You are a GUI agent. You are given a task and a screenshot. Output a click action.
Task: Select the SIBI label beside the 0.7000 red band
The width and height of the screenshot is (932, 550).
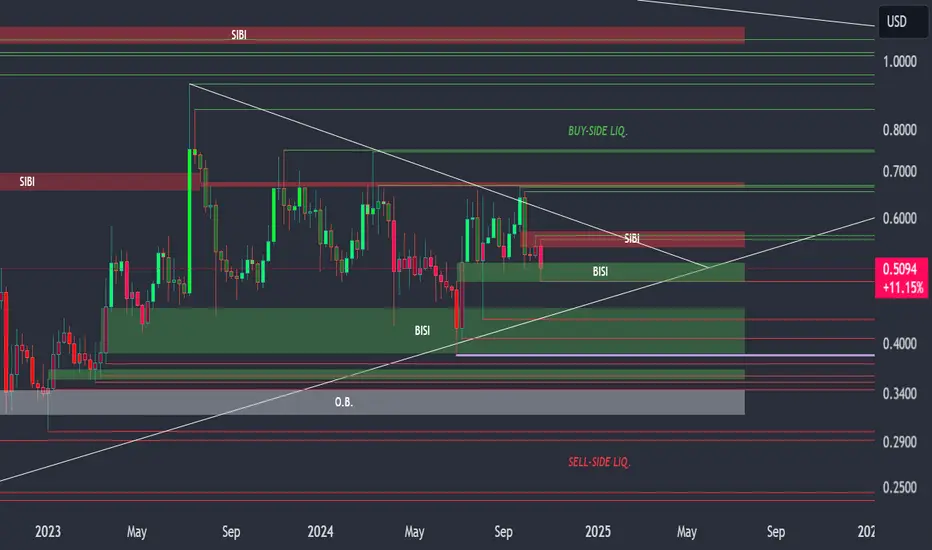27,182
